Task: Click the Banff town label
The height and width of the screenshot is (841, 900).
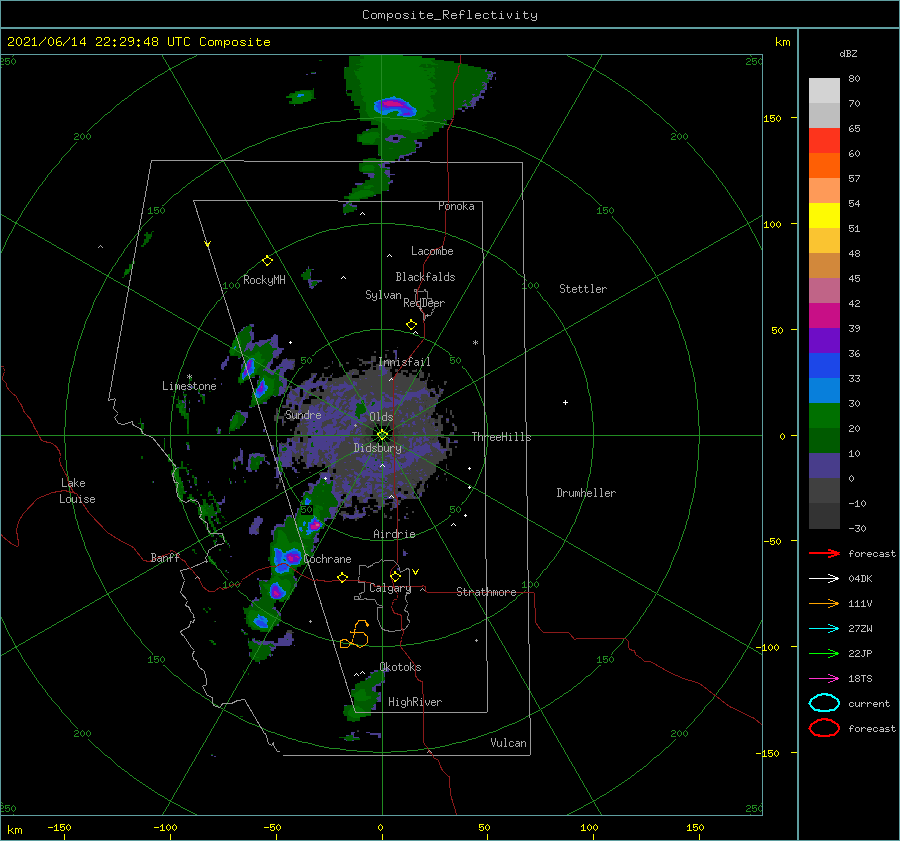Action: pos(165,557)
